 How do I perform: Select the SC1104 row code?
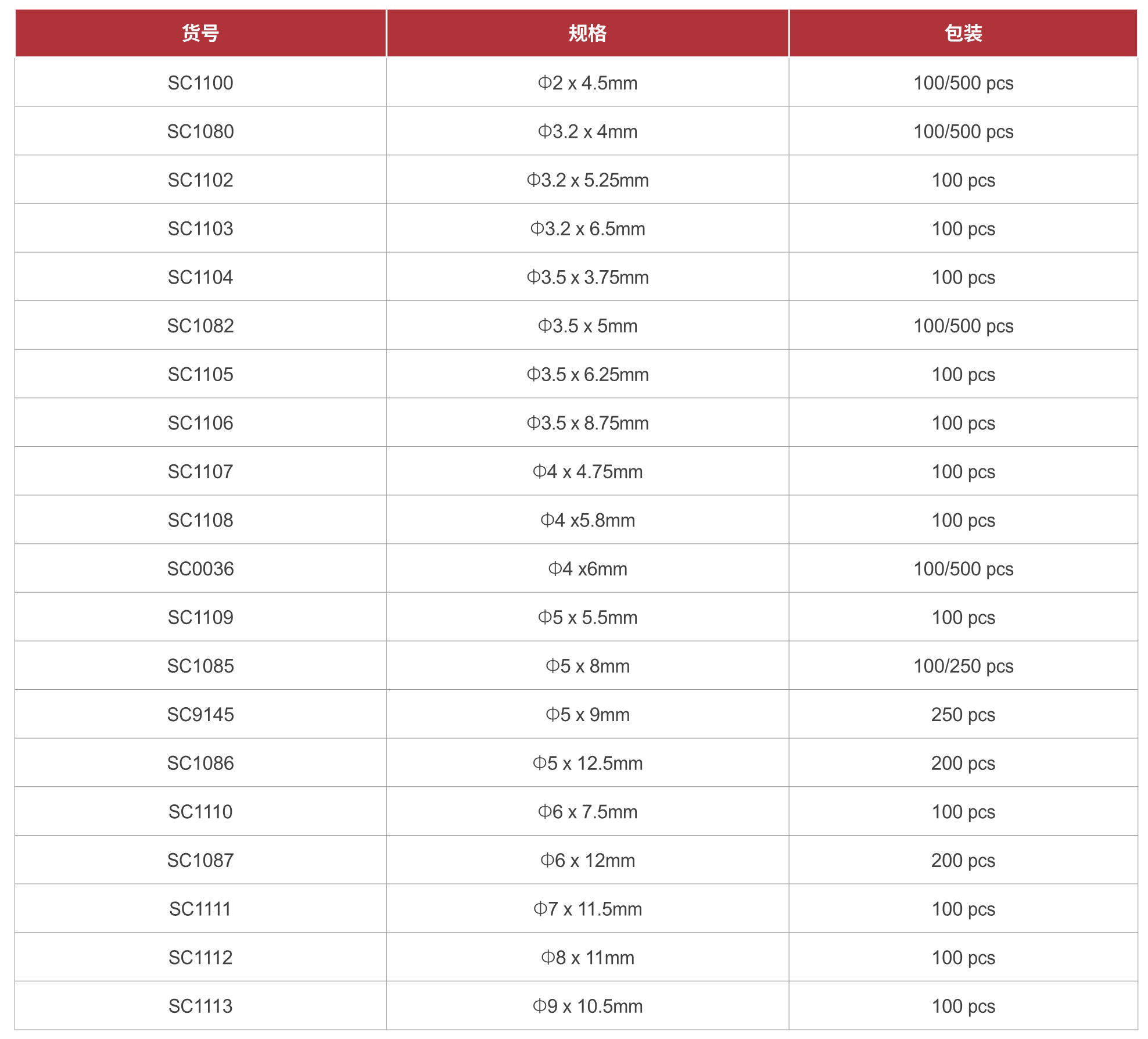tap(200, 278)
